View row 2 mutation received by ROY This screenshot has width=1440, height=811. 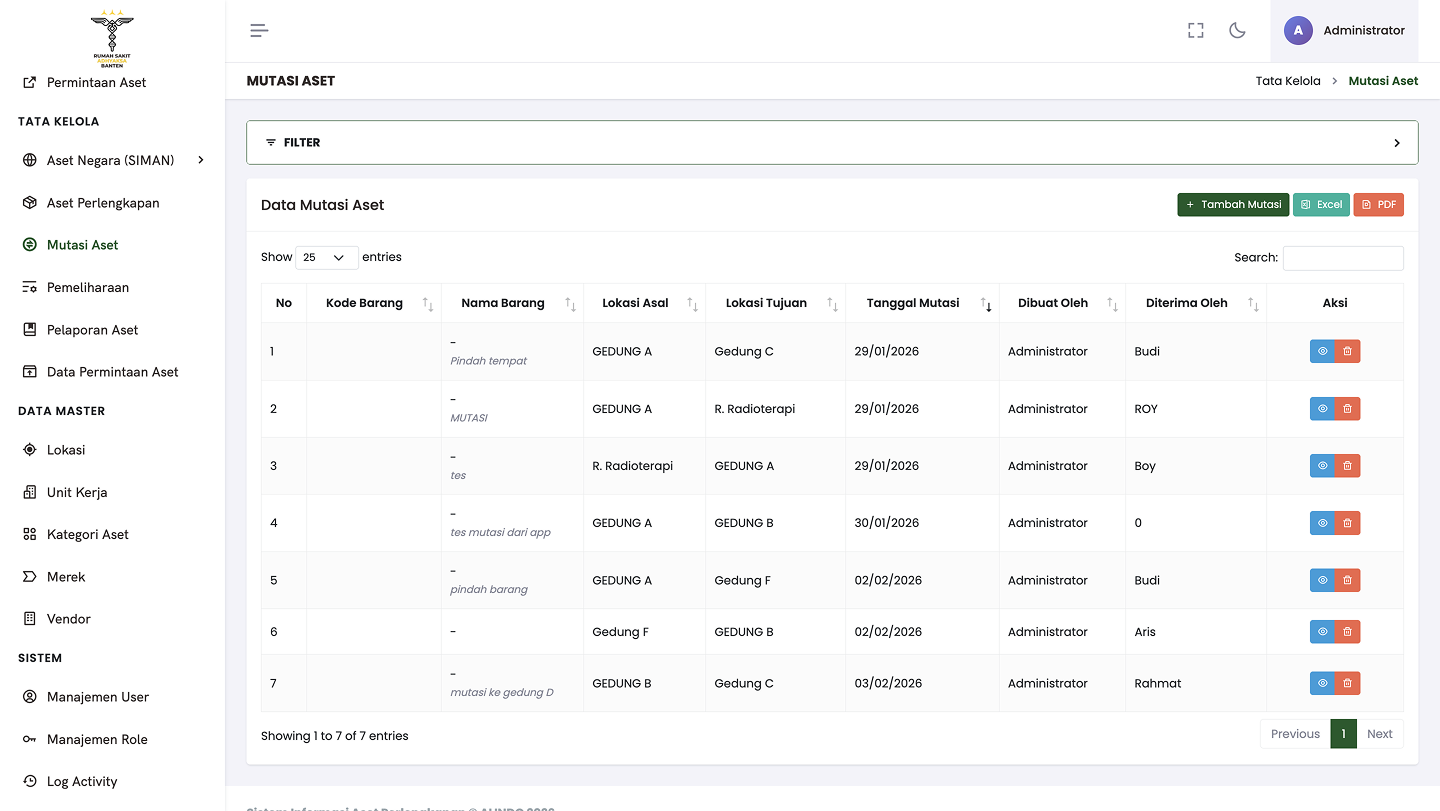coord(1322,409)
